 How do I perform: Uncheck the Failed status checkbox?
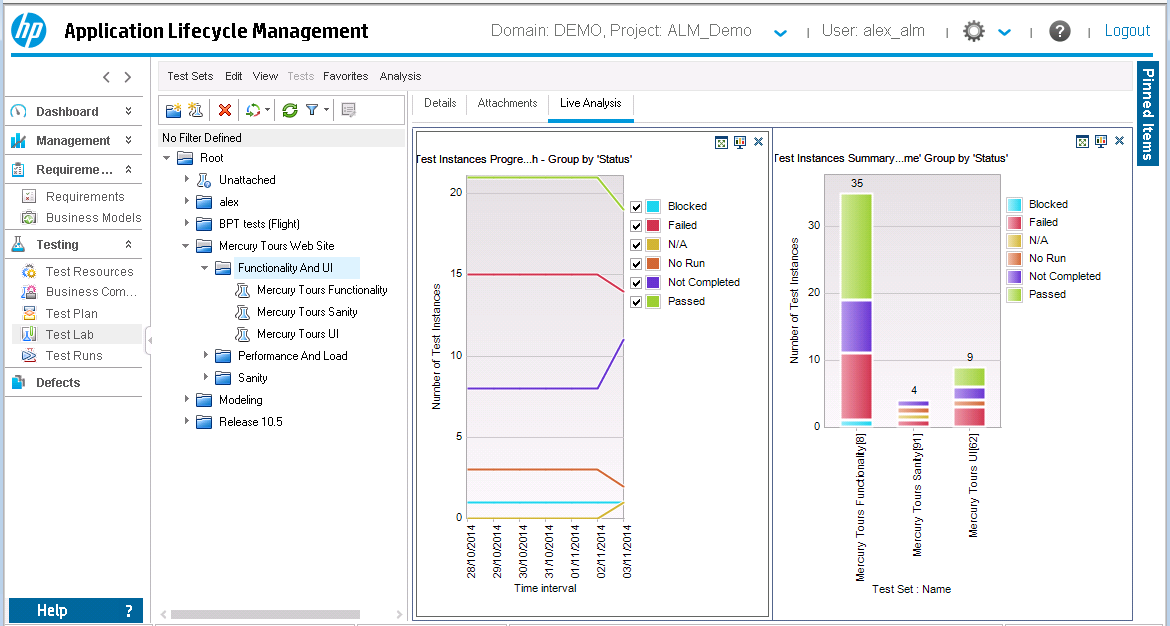(x=636, y=225)
